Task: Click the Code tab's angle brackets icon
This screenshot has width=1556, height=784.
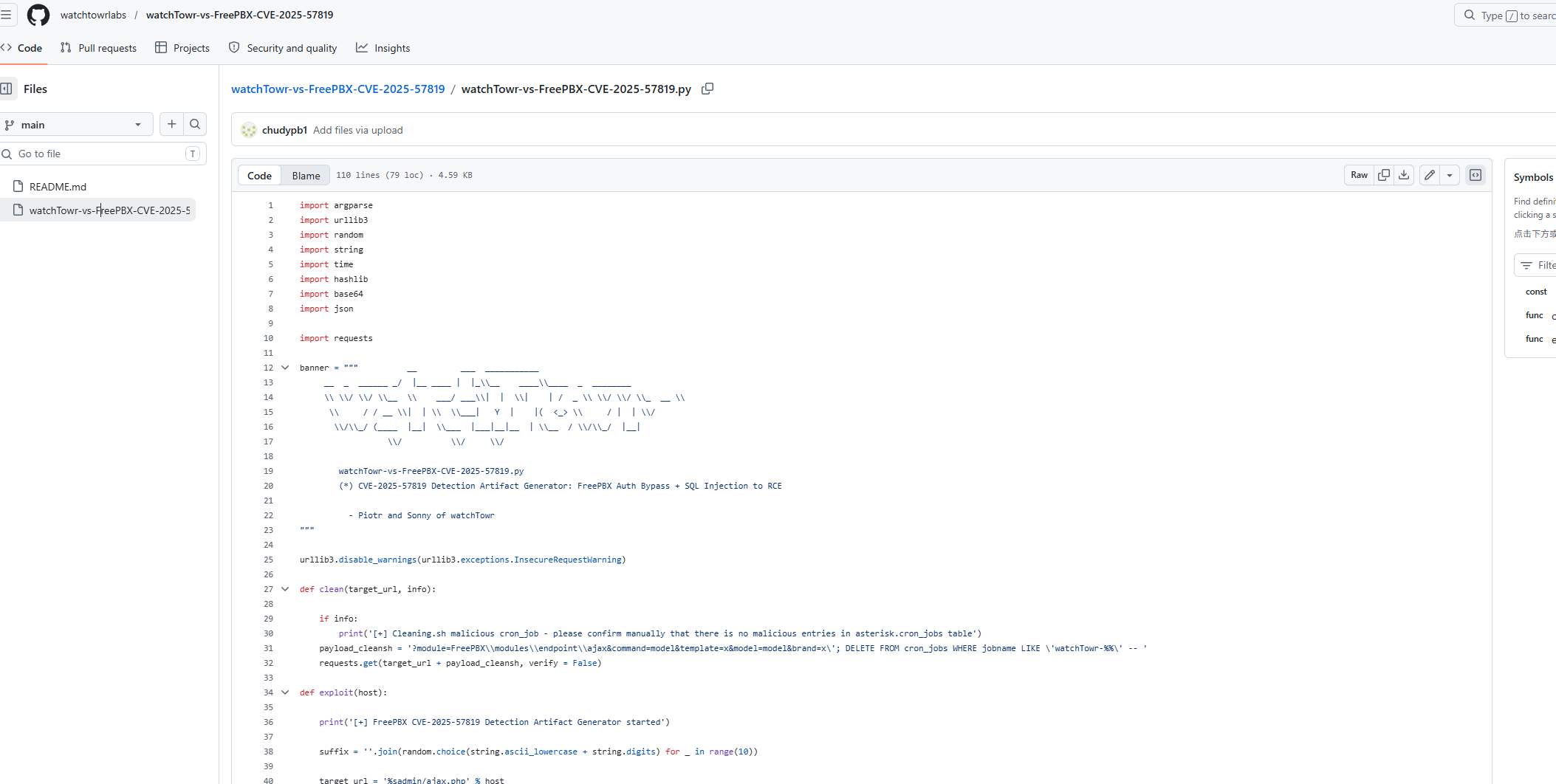Action: [7, 47]
